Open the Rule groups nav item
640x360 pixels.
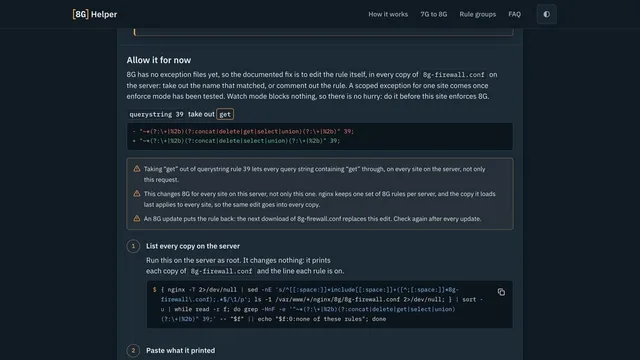pos(478,14)
